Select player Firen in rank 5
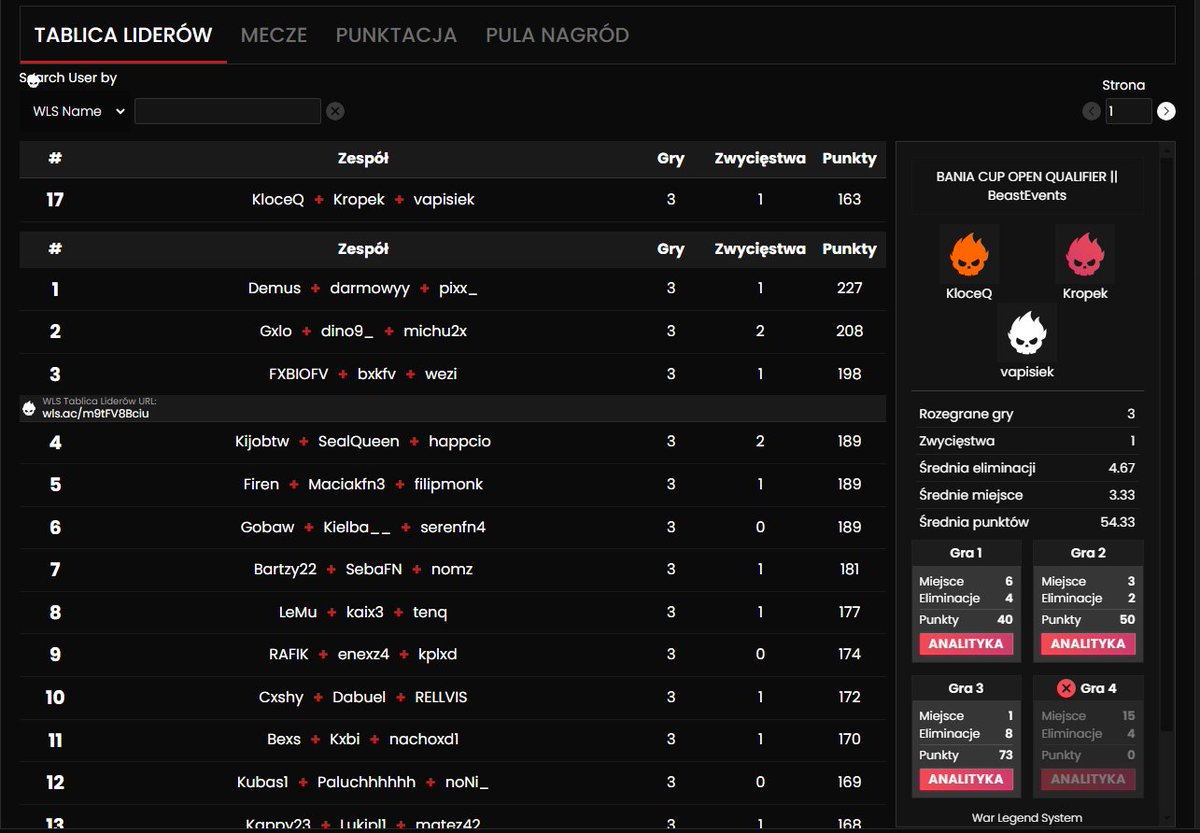This screenshot has width=1200, height=833. point(262,484)
